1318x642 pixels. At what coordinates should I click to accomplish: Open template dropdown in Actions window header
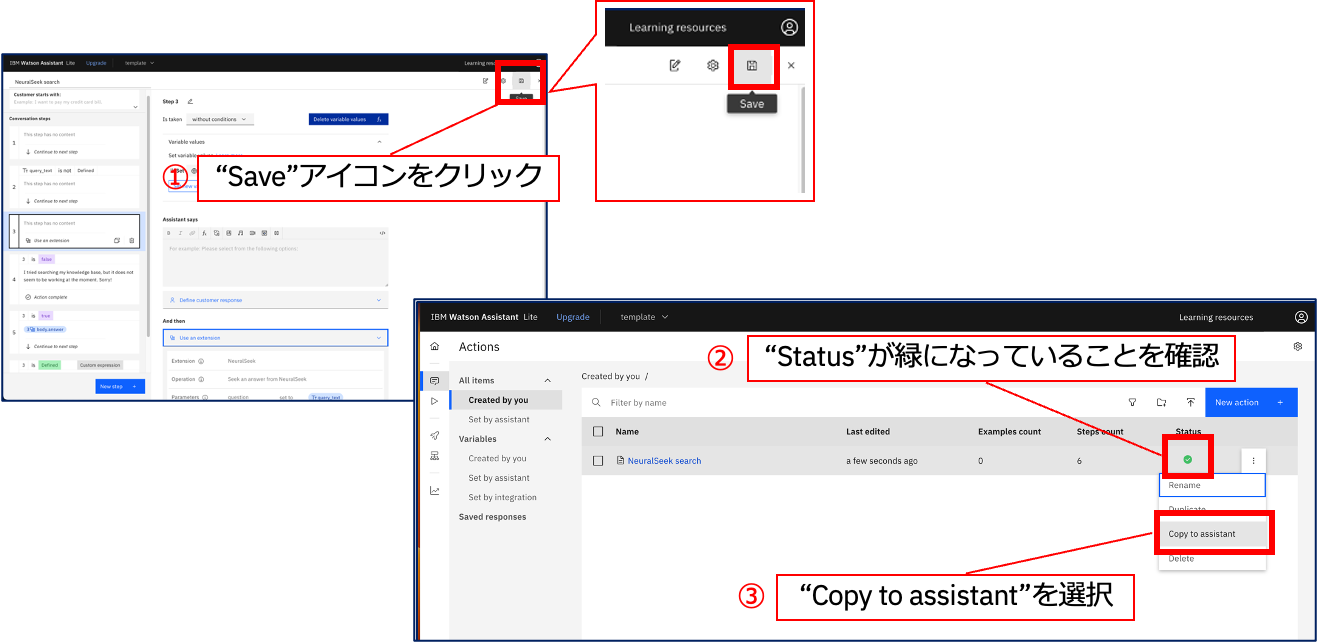(644, 317)
